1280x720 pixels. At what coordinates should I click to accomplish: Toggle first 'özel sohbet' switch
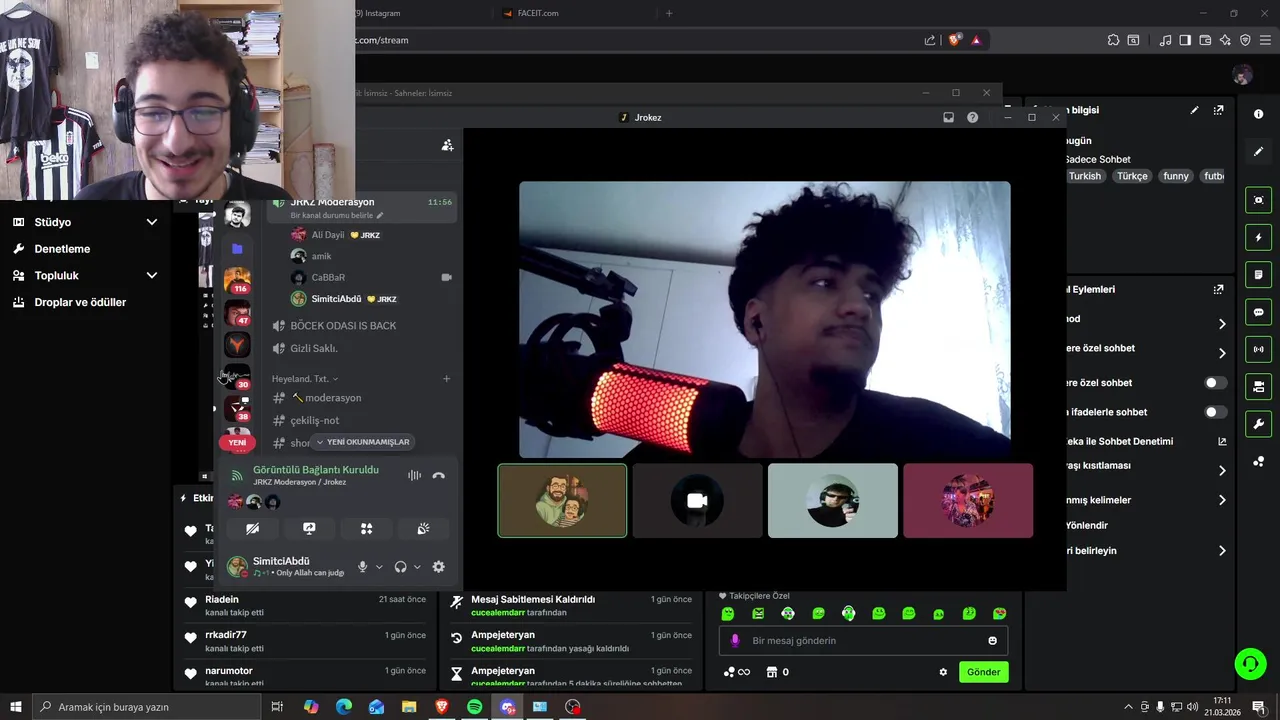1215,383
